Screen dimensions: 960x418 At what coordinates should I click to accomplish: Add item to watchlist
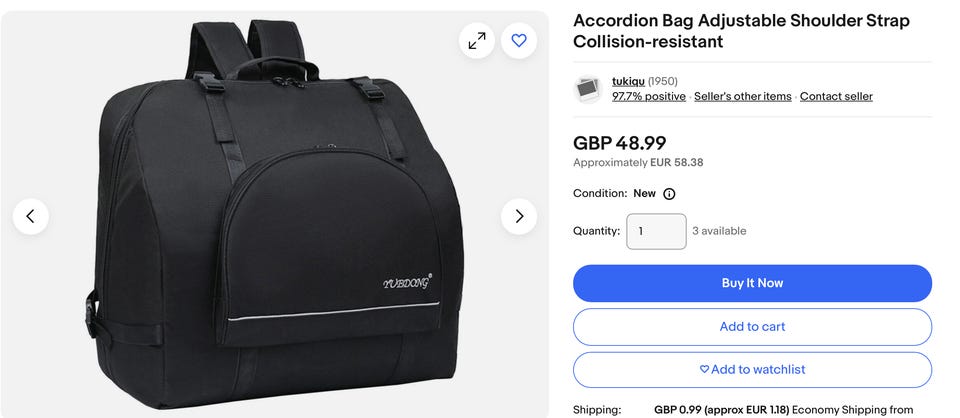click(752, 370)
